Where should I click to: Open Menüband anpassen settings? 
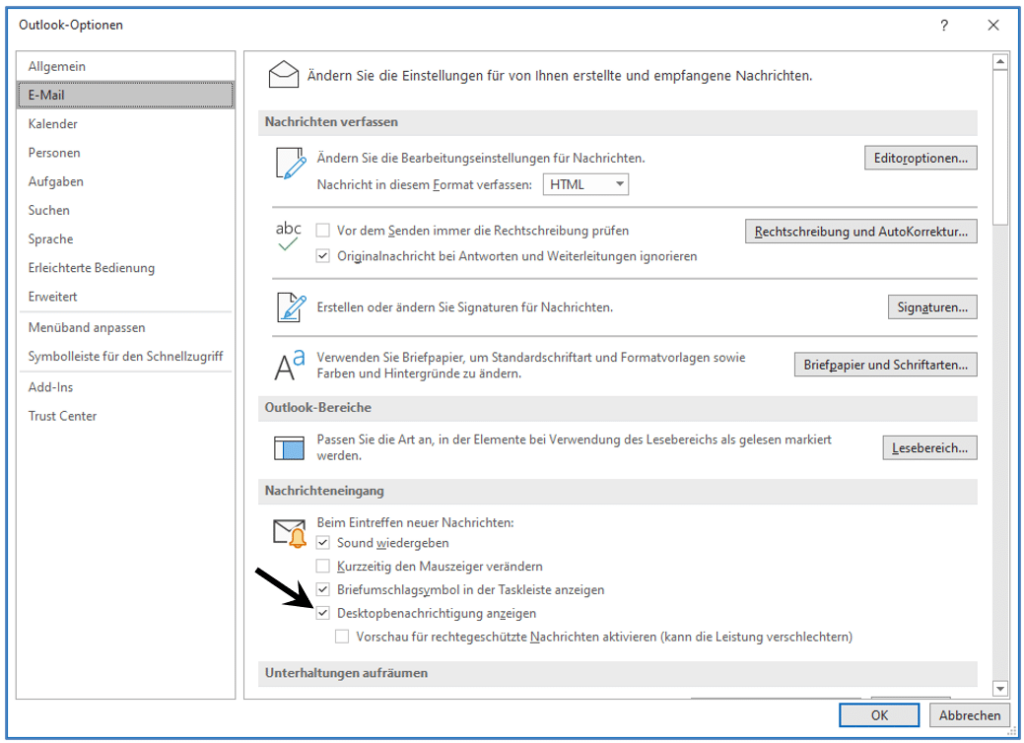pos(125,328)
